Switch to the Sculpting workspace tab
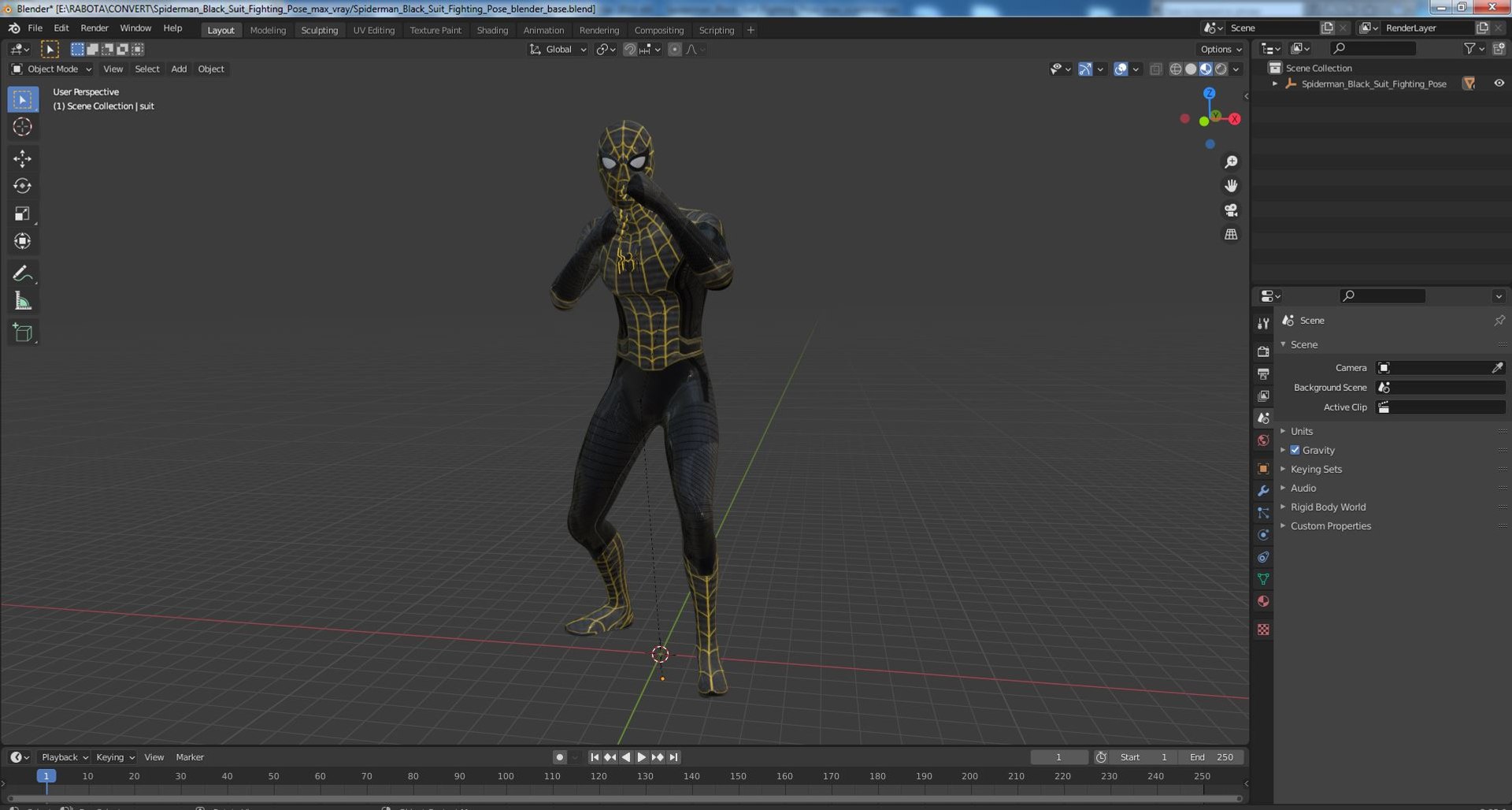Screen dimensions: 1512x810 [x=319, y=30]
